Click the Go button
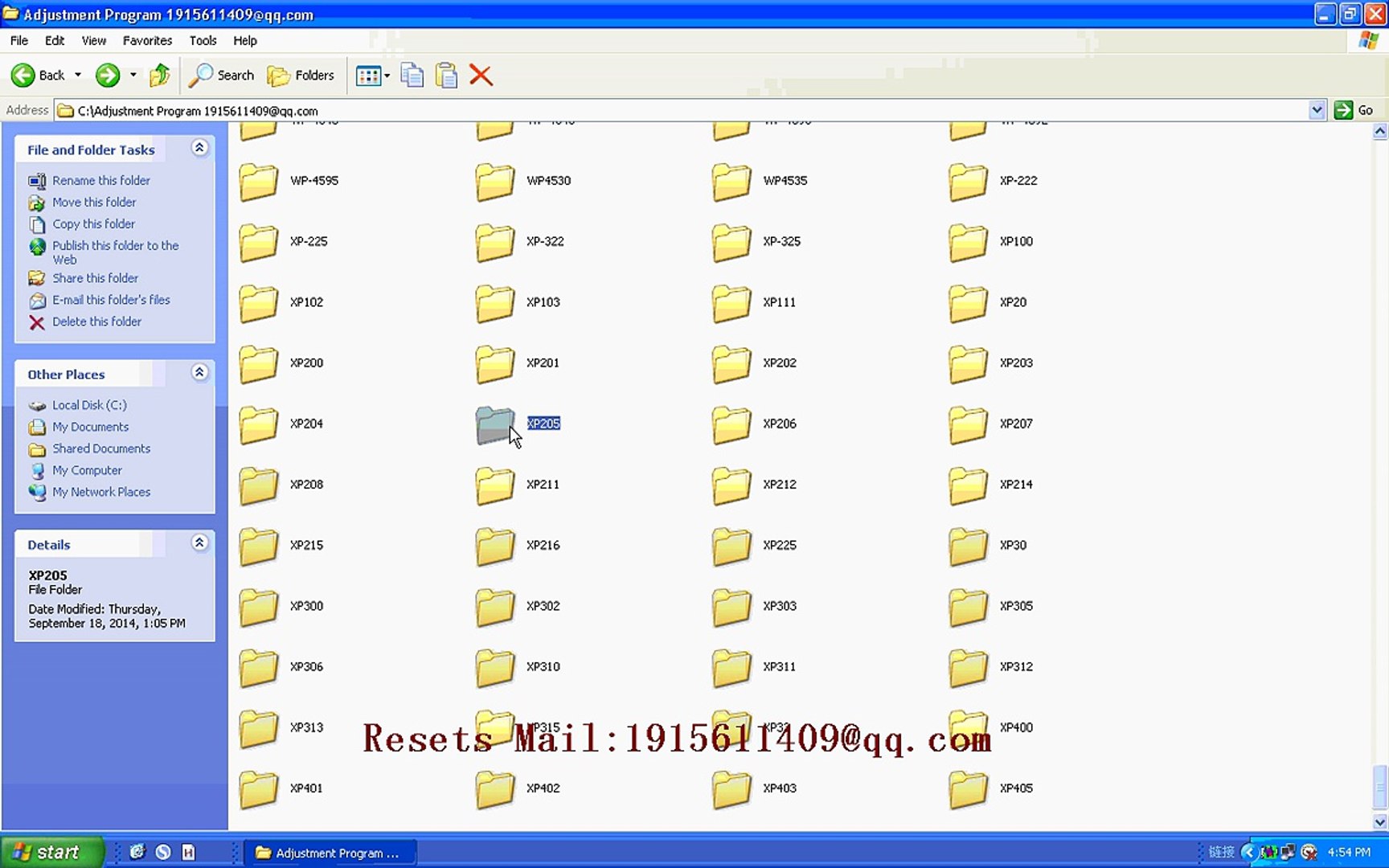Viewport: 1389px width, 868px height. (x=1354, y=110)
